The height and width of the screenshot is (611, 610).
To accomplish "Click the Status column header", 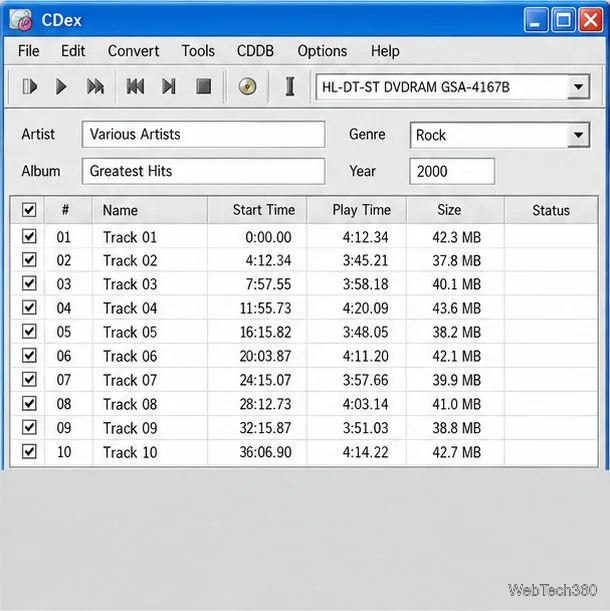I will (x=551, y=210).
